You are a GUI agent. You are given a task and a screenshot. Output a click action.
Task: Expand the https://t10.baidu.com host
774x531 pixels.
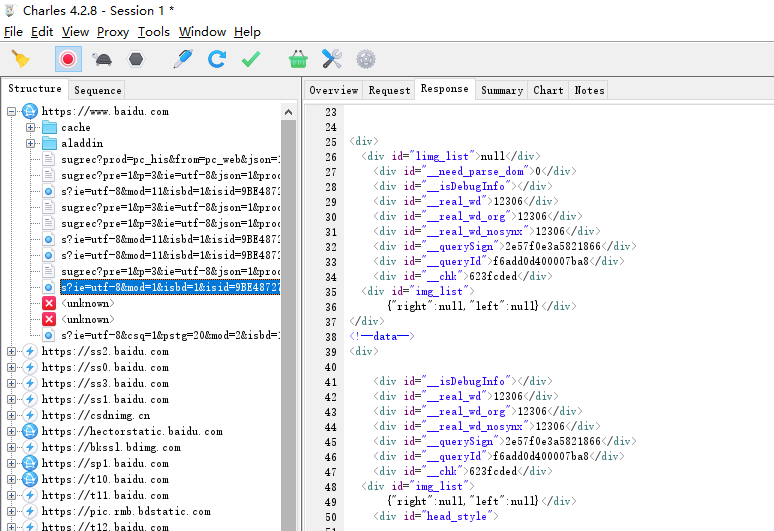point(11,479)
